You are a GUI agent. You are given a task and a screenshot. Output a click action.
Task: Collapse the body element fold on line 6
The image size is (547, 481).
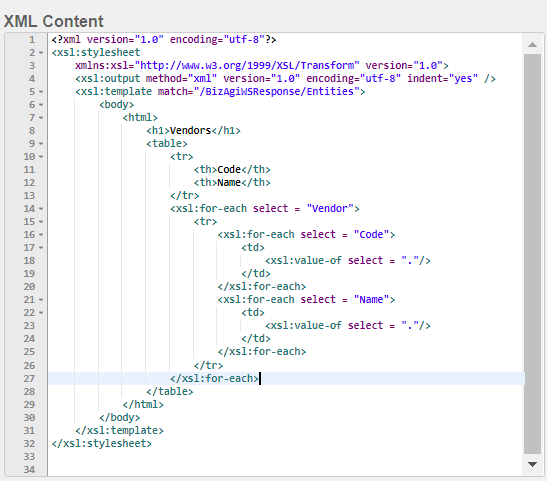coord(41,105)
